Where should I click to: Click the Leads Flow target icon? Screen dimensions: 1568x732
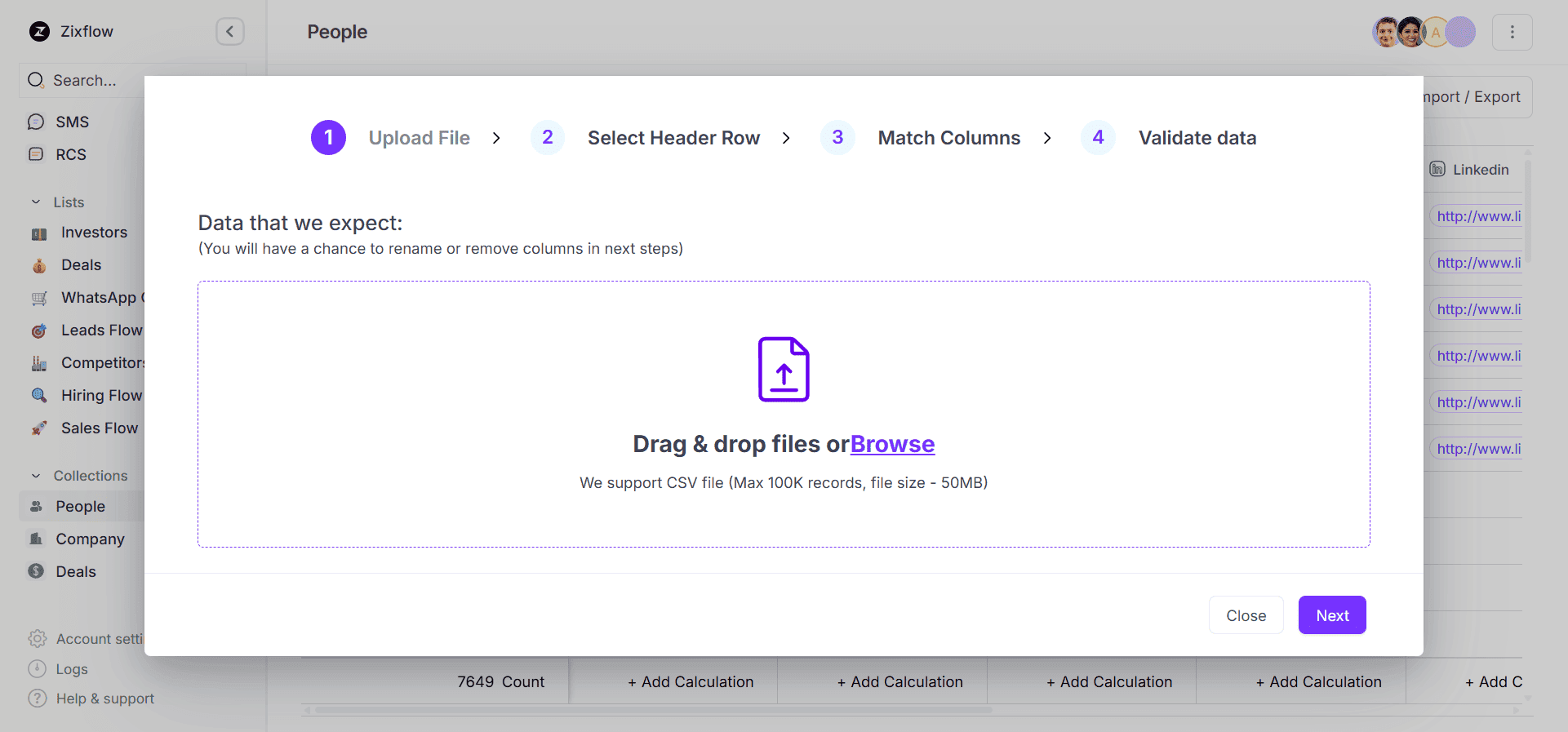[39, 331]
